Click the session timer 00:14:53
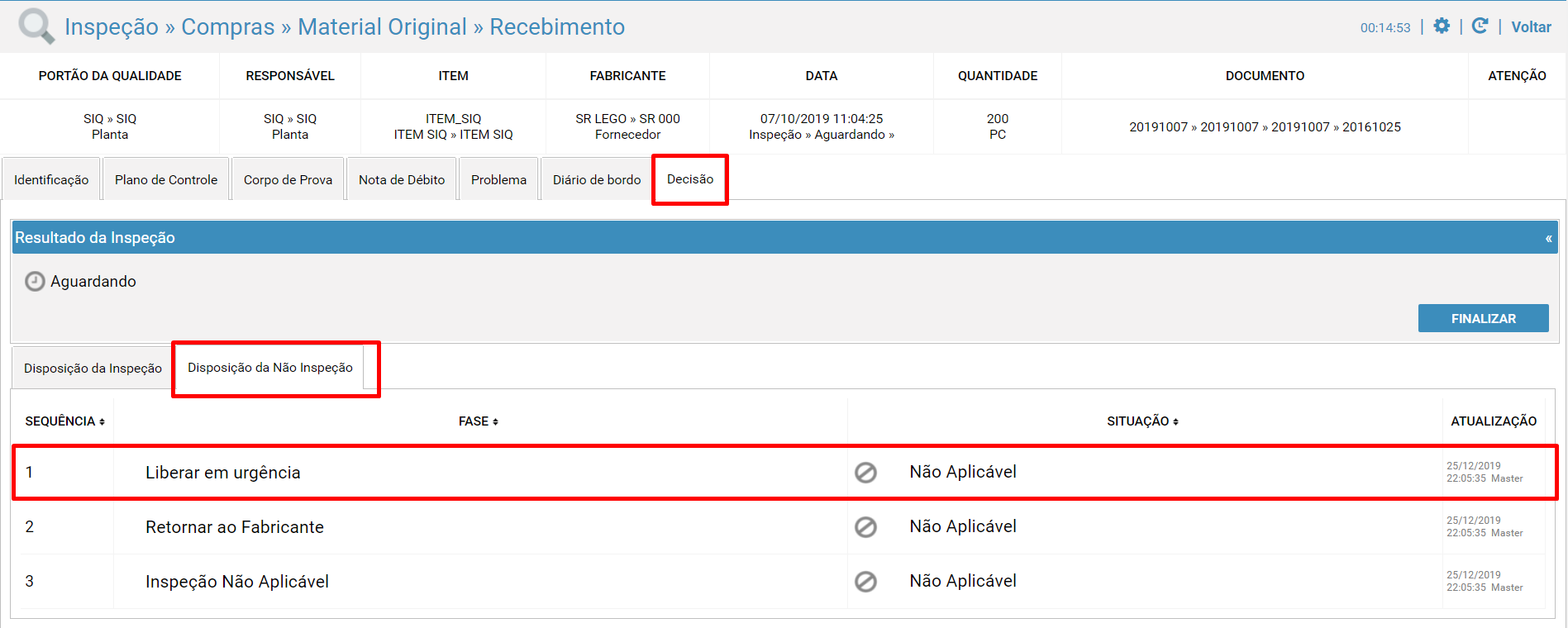 coord(1385,27)
